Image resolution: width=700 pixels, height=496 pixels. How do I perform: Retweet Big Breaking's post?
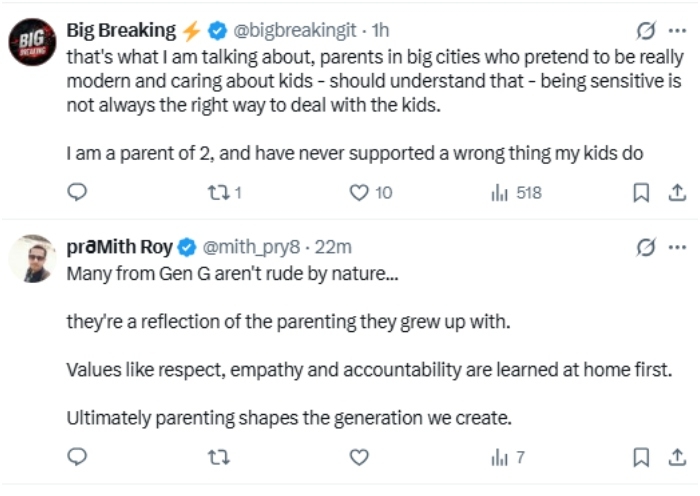tap(225, 193)
